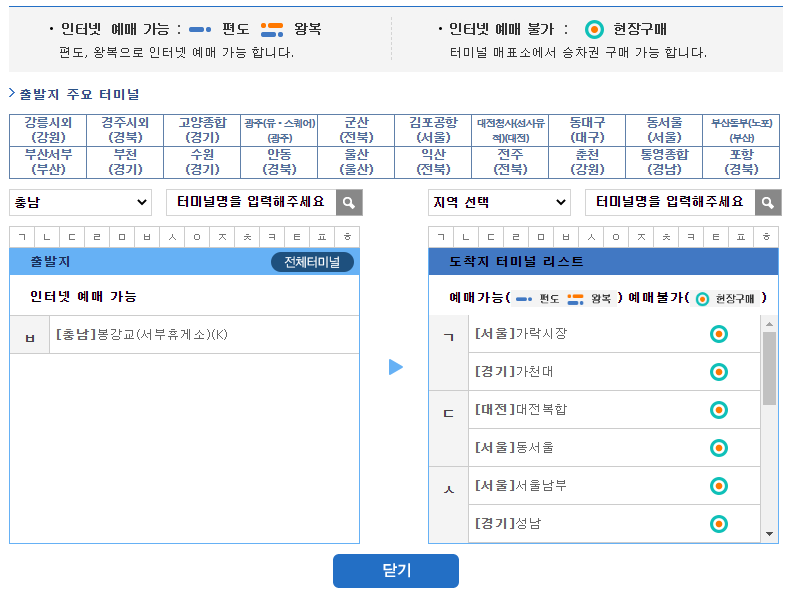Select arrival terminal [경기]가천대
Screen dimensions: 791x590
614,372
